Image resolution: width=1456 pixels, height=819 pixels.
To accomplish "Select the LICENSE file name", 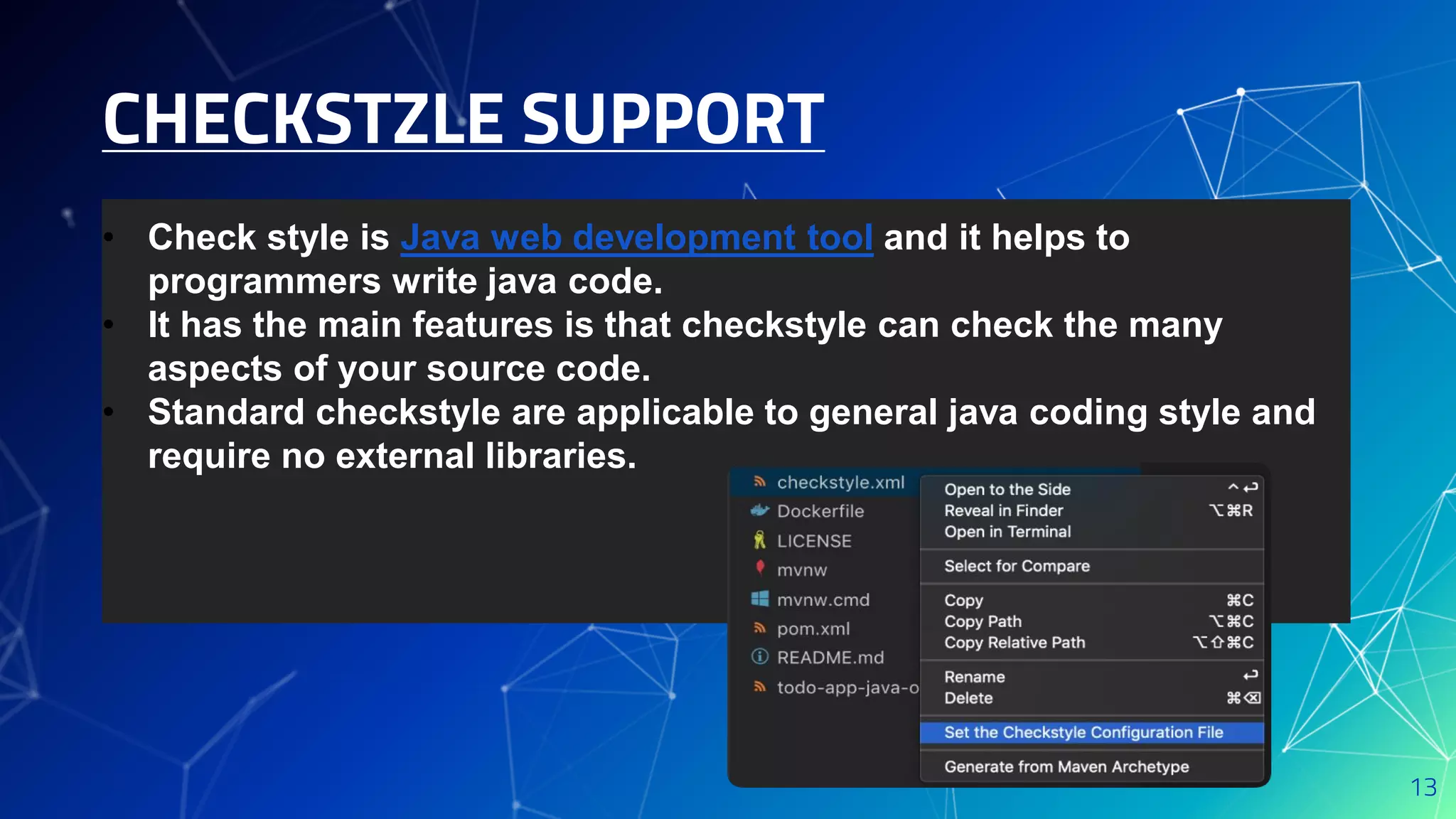I will [814, 541].
